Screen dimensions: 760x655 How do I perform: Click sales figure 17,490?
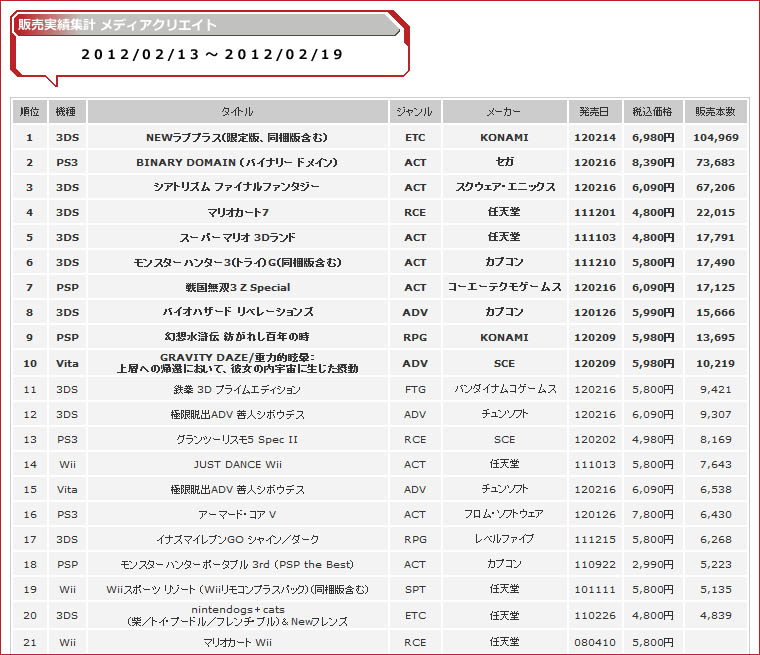coord(715,262)
